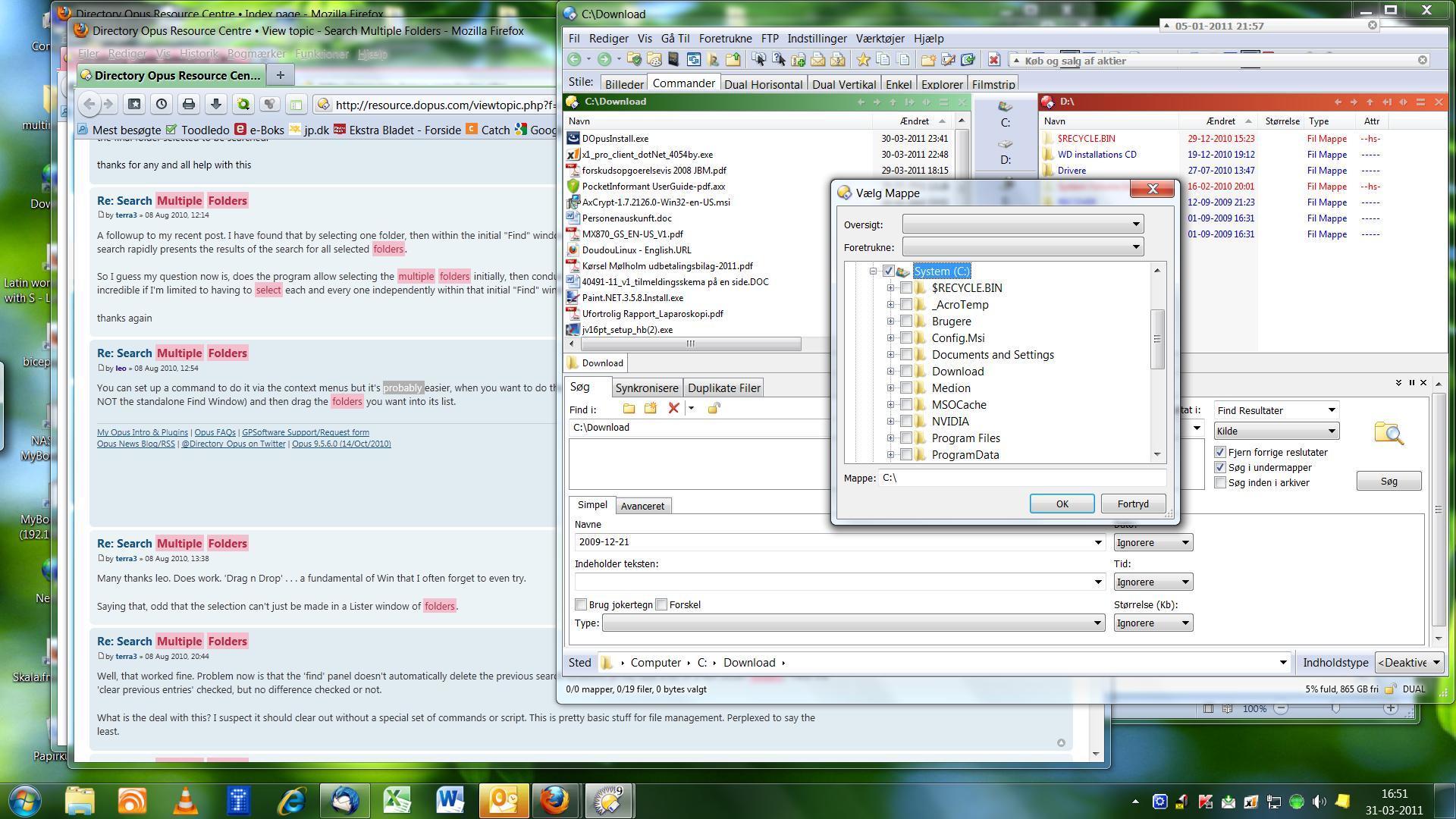Click the red X beside Find i
Image resolution: width=1456 pixels, height=819 pixels.
tap(673, 409)
